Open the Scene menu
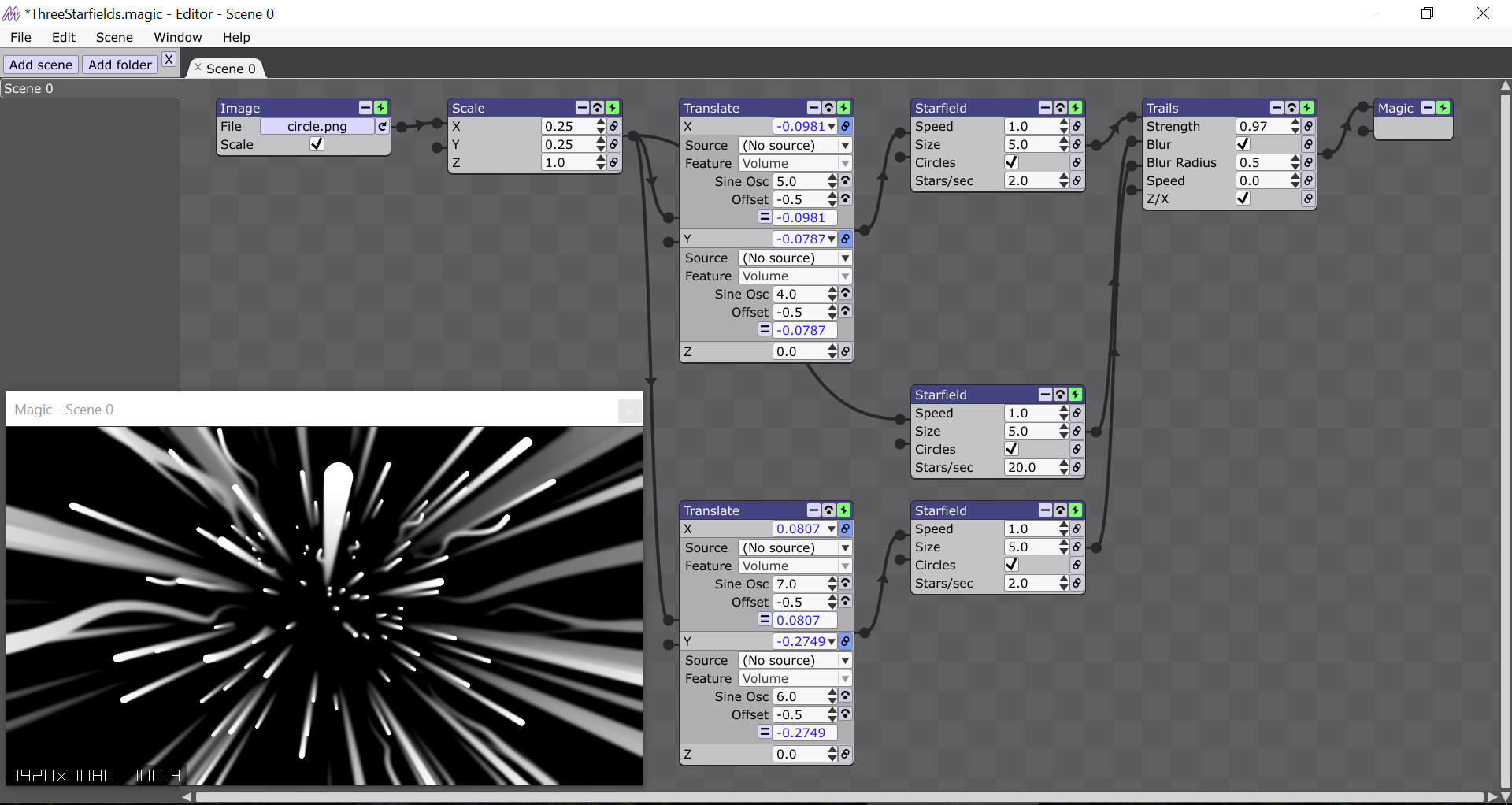This screenshot has width=1512, height=805. click(x=114, y=37)
